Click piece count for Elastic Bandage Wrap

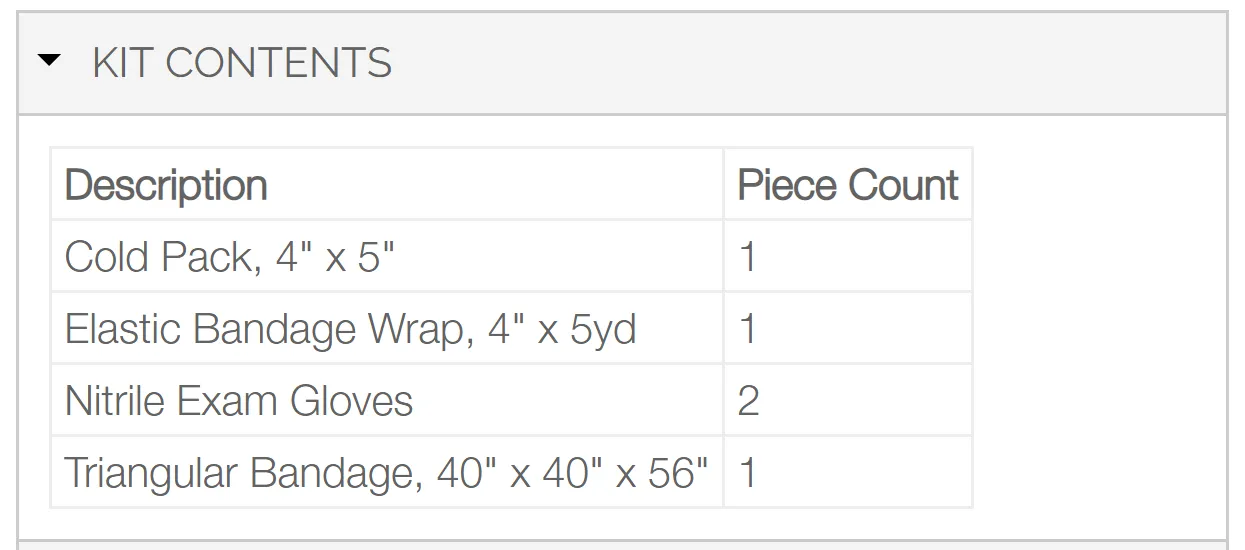click(x=848, y=329)
